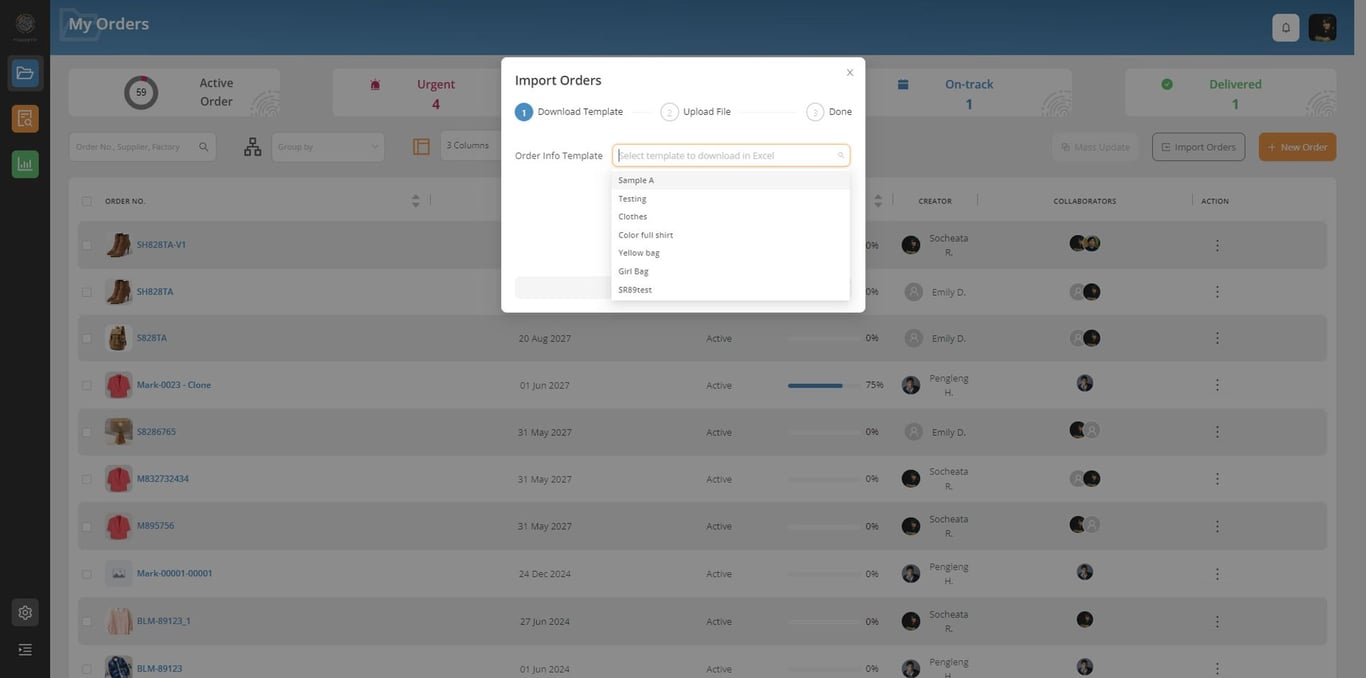Screen dimensions: 1366x678
Task: Open the user profile avatar
Action: point(1322,28)
